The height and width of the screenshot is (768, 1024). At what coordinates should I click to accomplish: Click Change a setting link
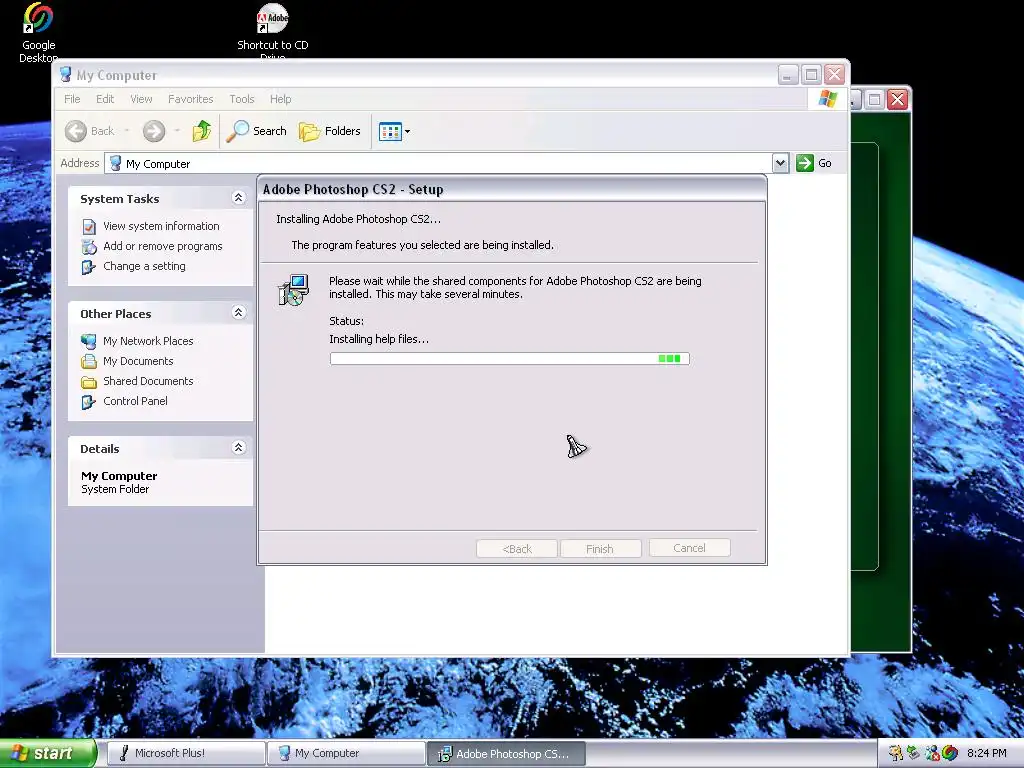144,266
